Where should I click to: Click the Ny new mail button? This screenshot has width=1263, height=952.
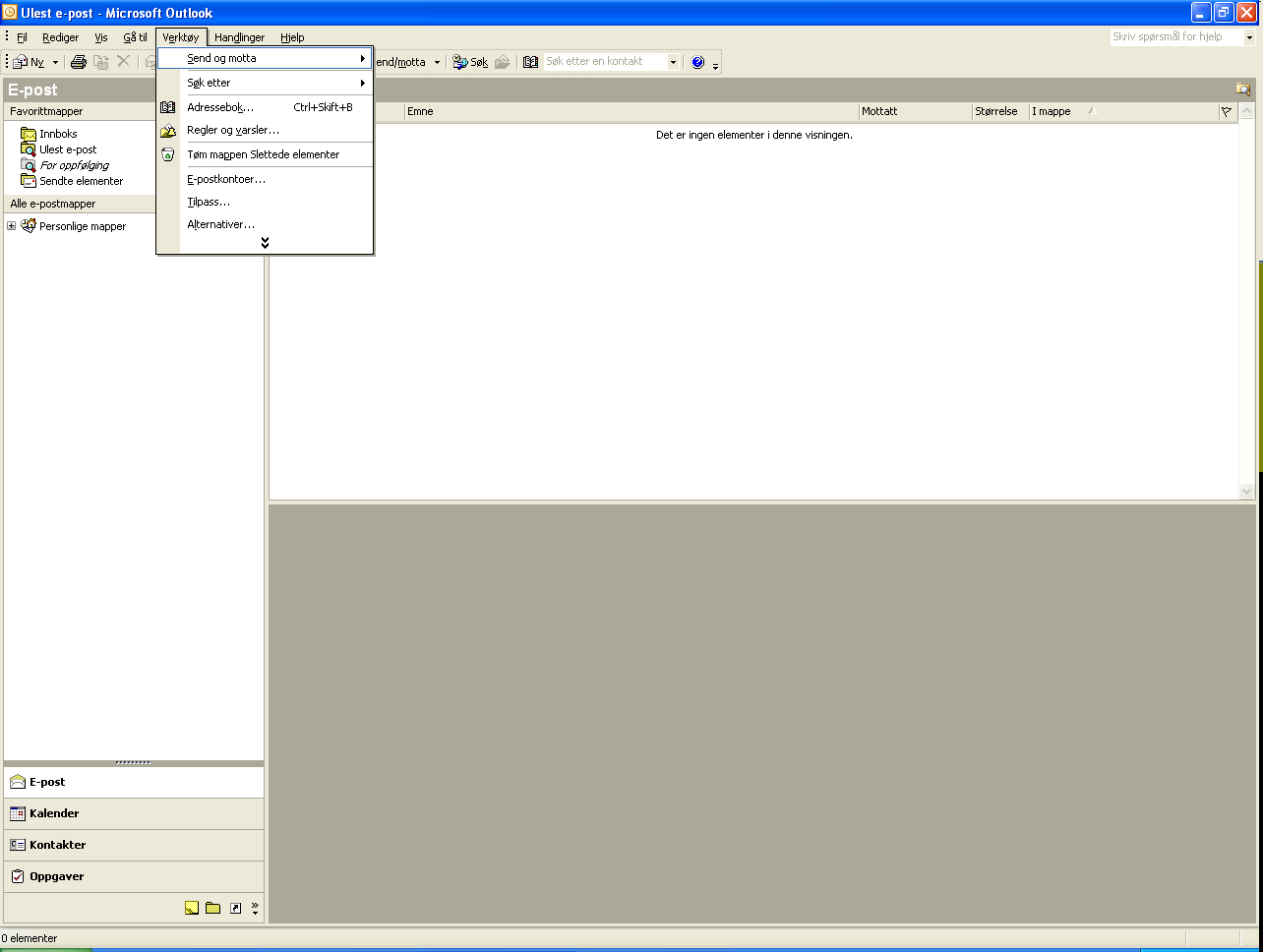click(29, 62)
